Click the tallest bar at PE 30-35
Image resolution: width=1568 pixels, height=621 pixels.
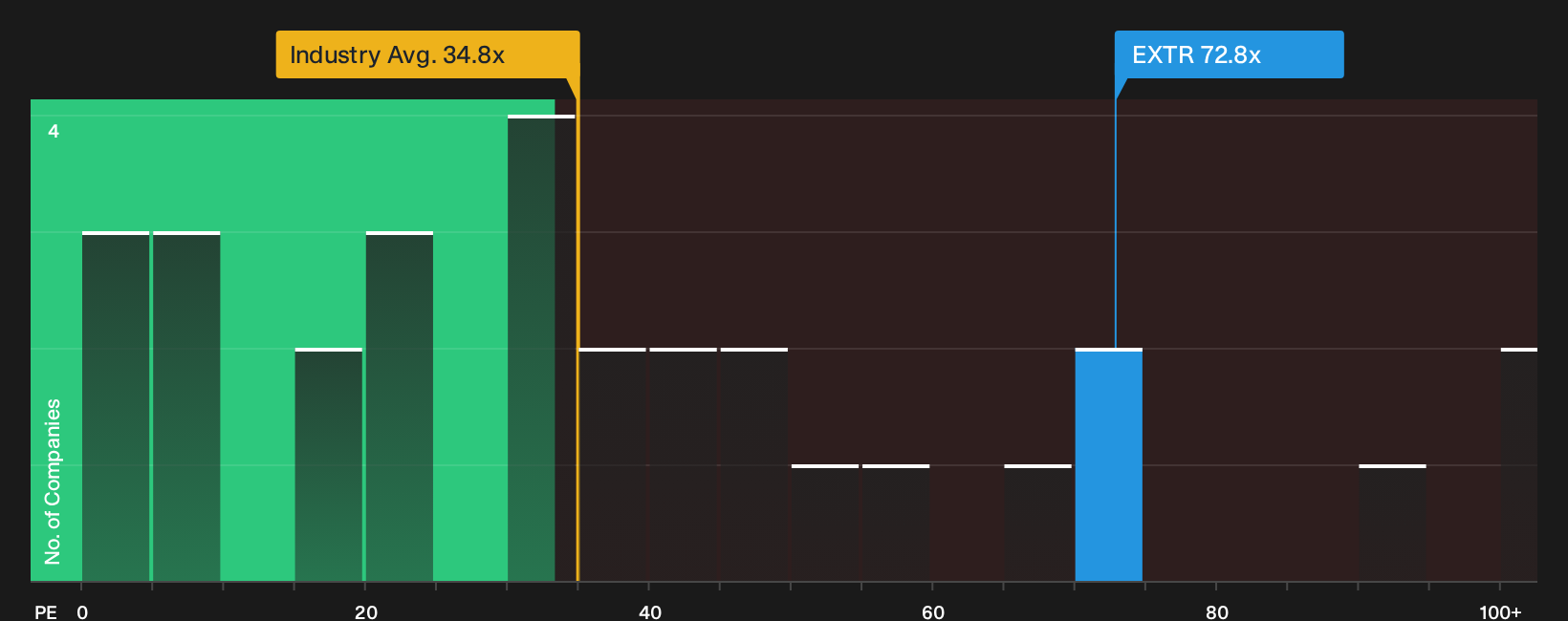[x=541, y=348]
